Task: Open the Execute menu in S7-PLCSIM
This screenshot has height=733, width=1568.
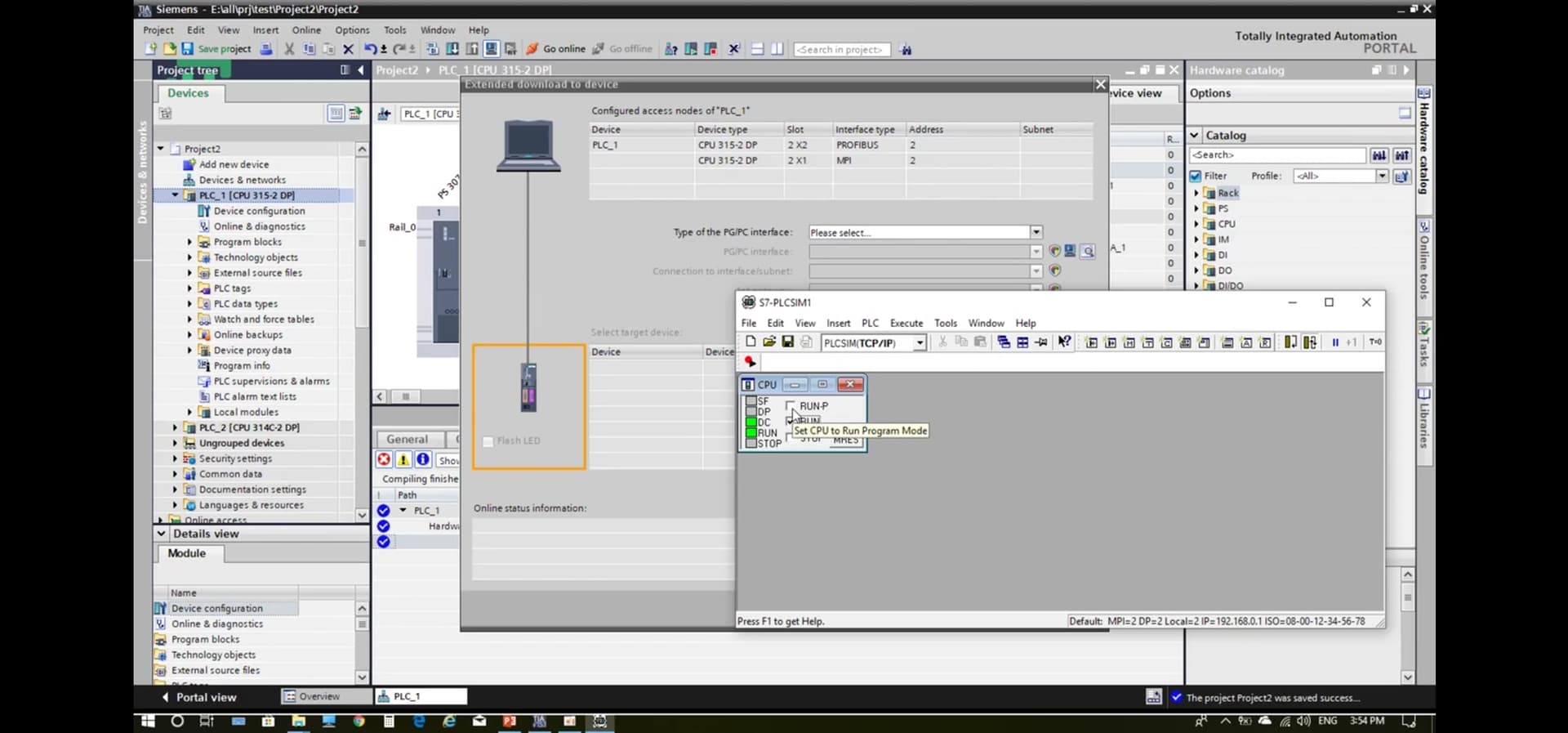Action: [906, 323]
